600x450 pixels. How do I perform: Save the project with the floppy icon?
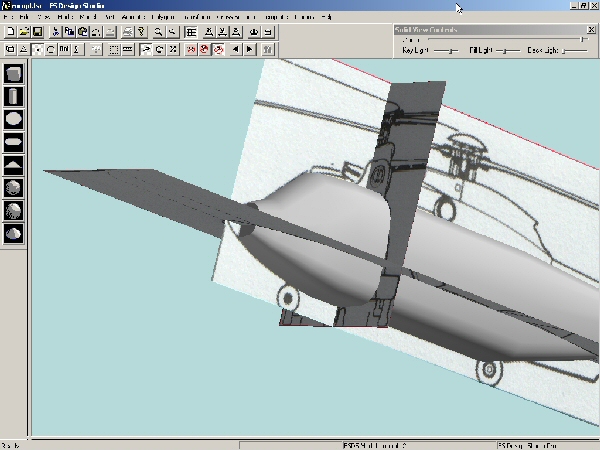point(36,32)
